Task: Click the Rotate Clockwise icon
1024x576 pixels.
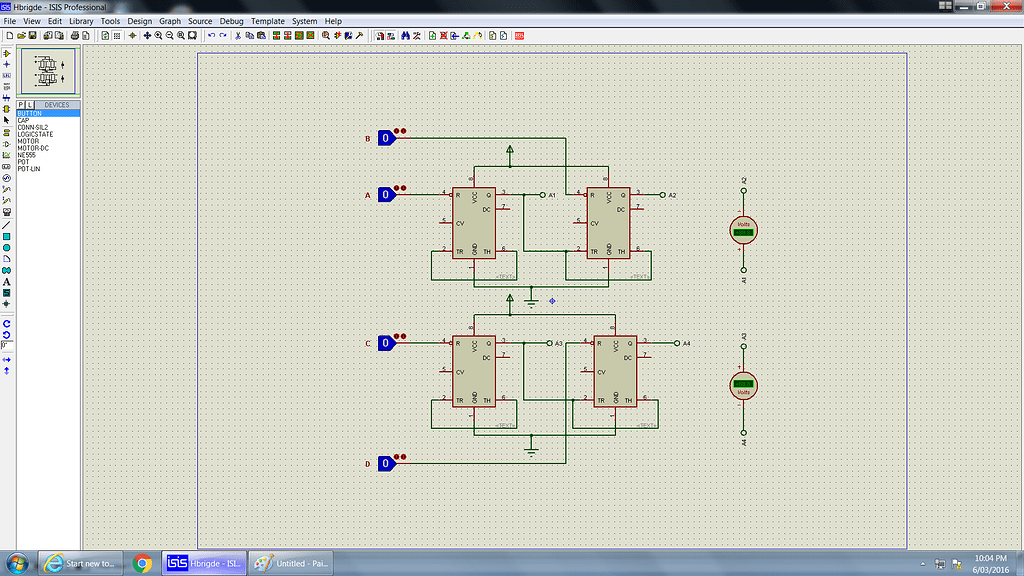Action: pyautogui.click(x=6, y=324)
